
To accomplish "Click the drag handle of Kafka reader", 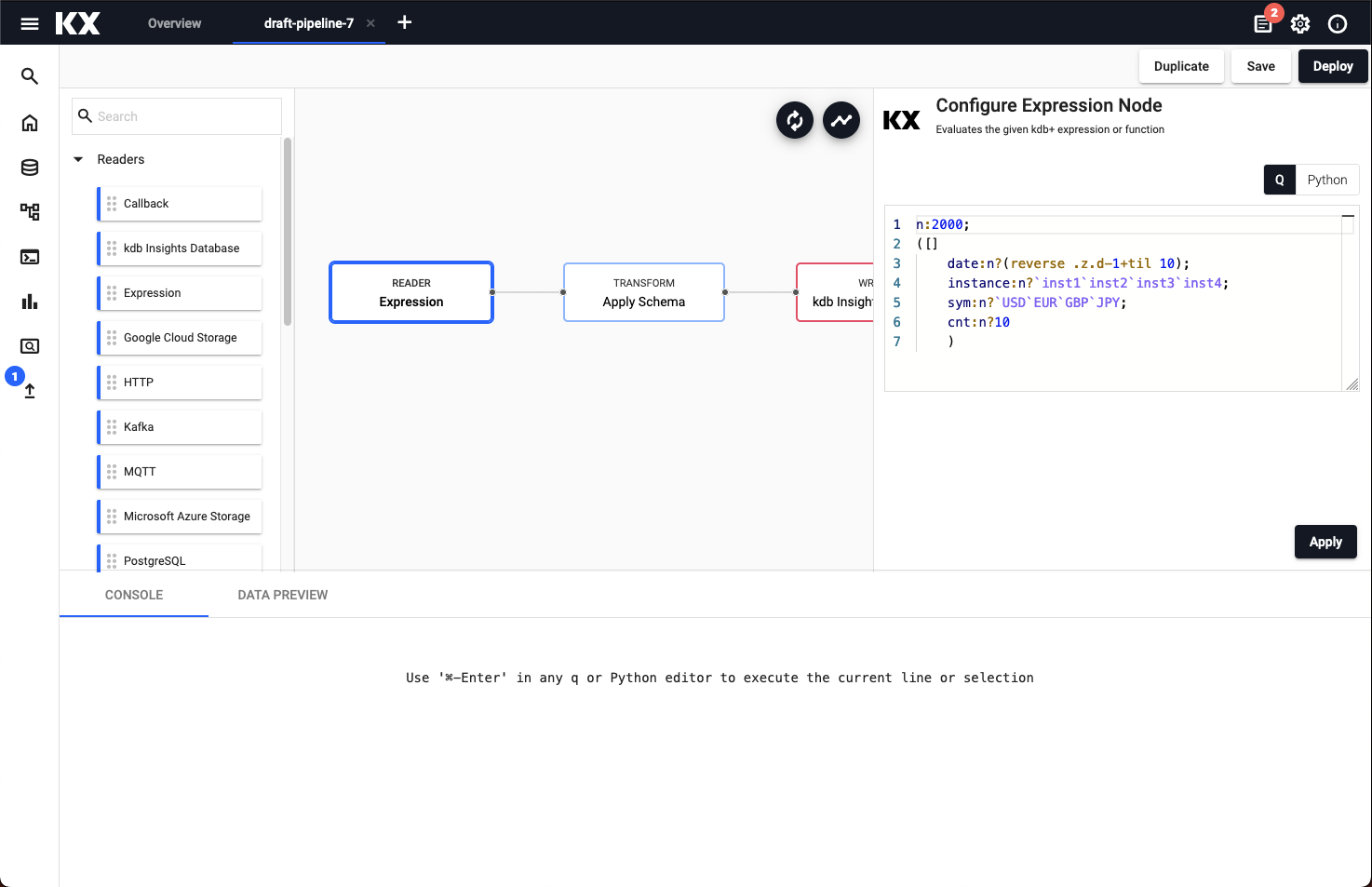I will (112, 427).
